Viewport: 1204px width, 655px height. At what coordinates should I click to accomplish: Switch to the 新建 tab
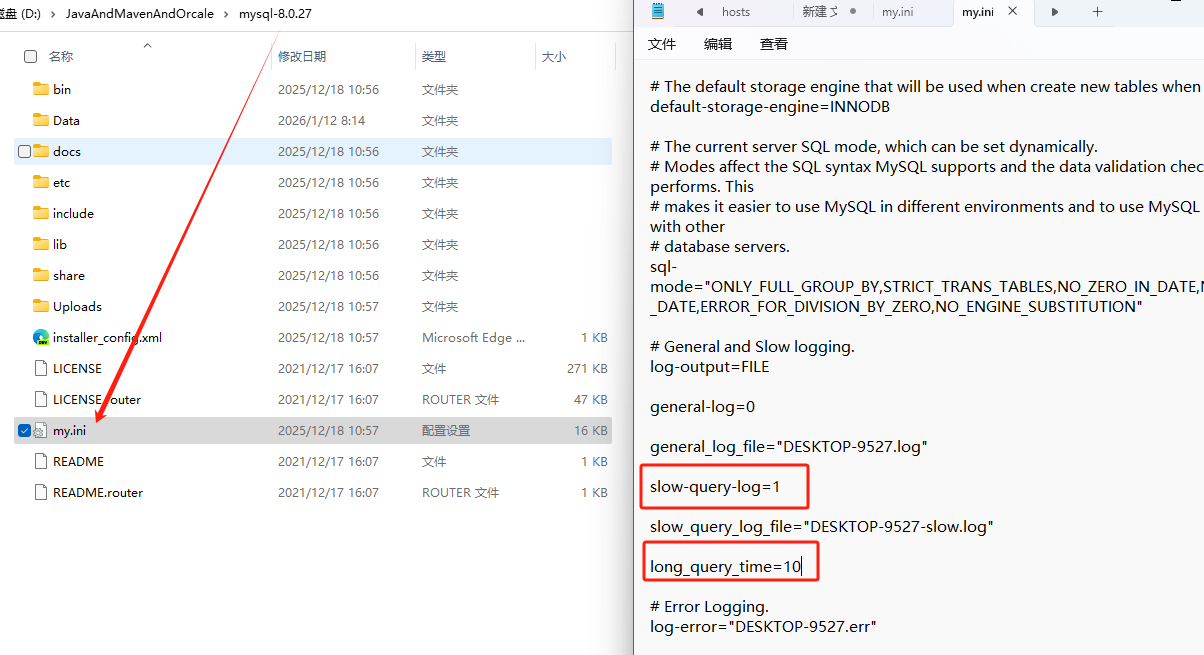click(821, 12)
